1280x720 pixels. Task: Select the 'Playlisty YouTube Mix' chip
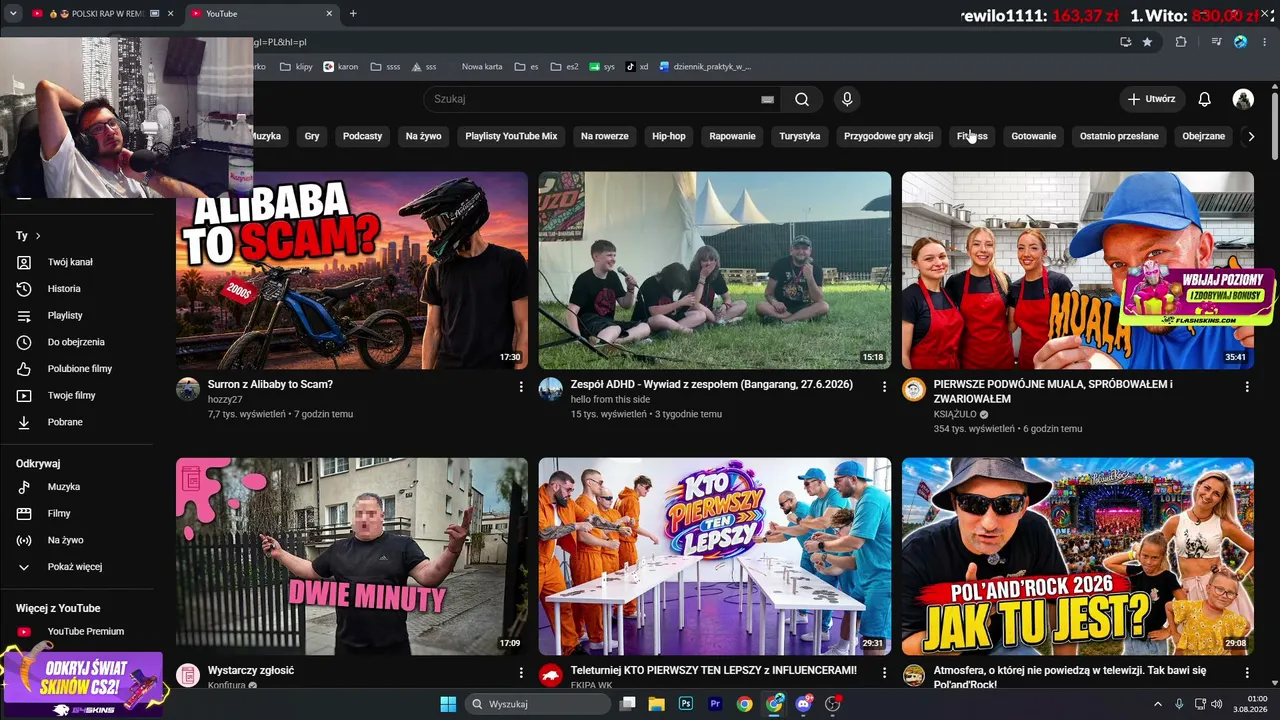pyautogui.click(x=511, y=136)
